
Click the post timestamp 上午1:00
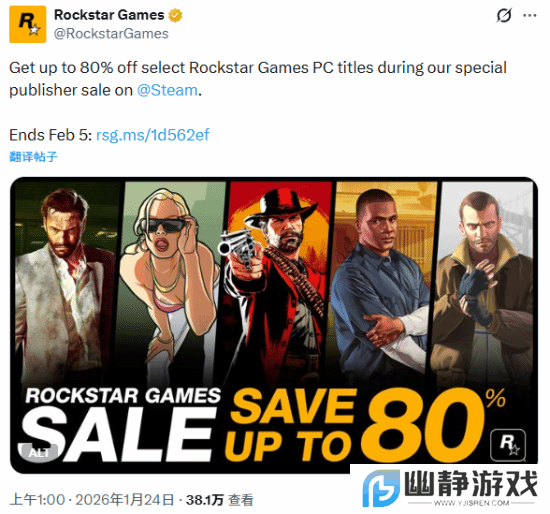pos(37,500)
